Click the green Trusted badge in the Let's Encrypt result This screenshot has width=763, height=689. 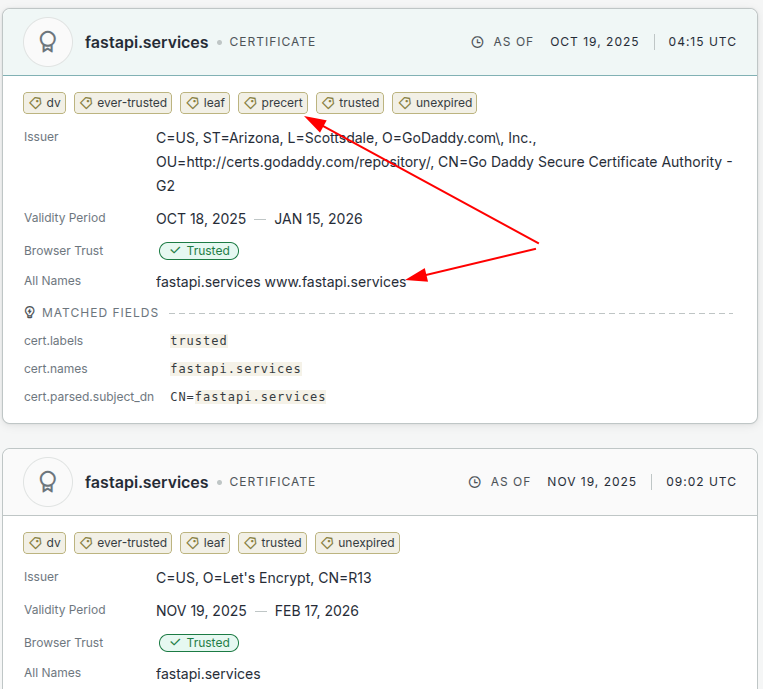(x=199, y=643)
